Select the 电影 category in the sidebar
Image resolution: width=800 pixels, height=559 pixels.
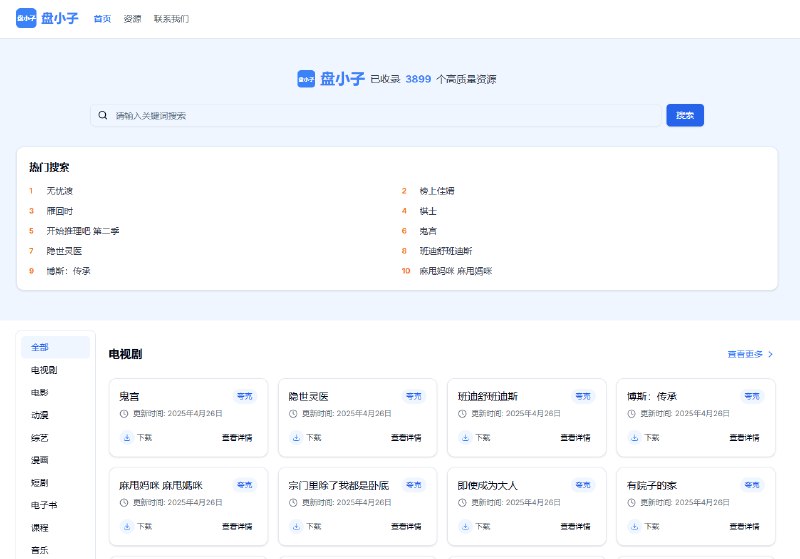click(x=39, y=392)
